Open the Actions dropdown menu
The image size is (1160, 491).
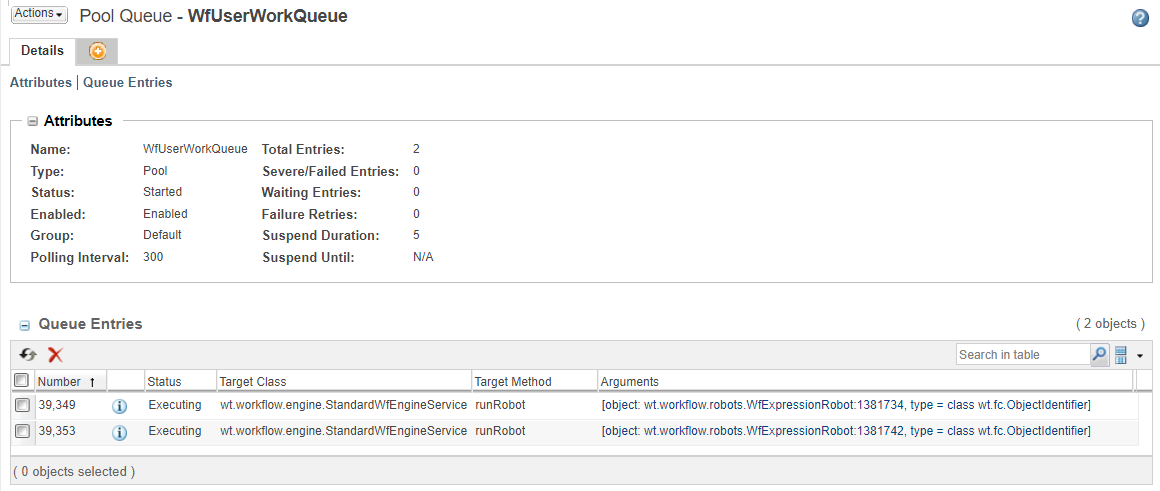[x=39, y=15]
